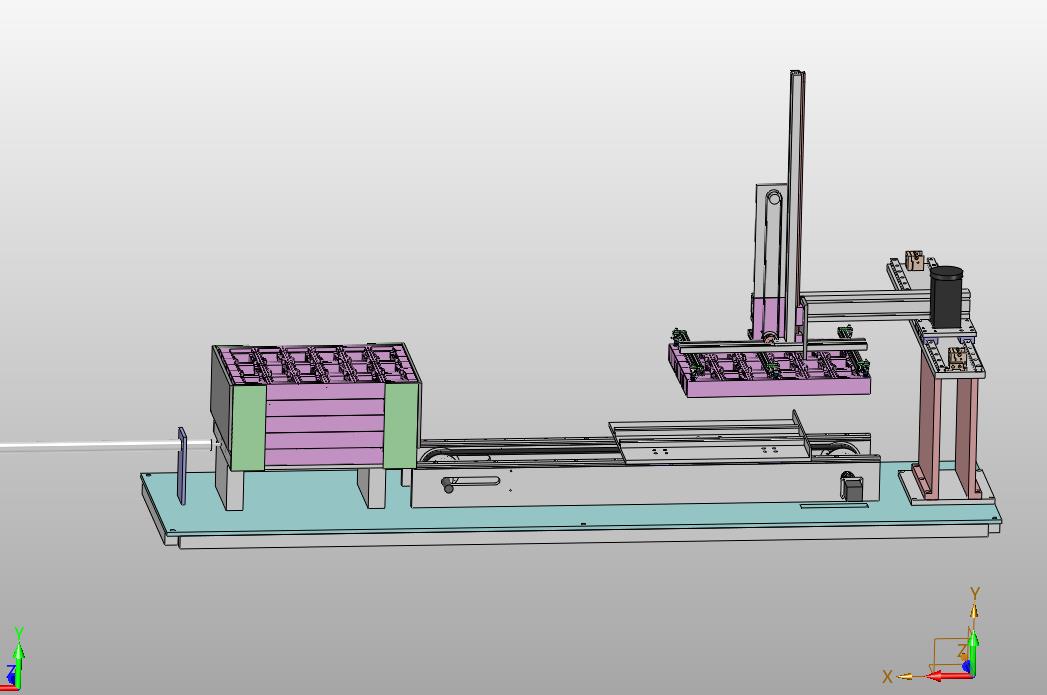1047x695 pixels.
Task: Select the lower beige bracket on the gantry rail
Action: tap(958, 359)
